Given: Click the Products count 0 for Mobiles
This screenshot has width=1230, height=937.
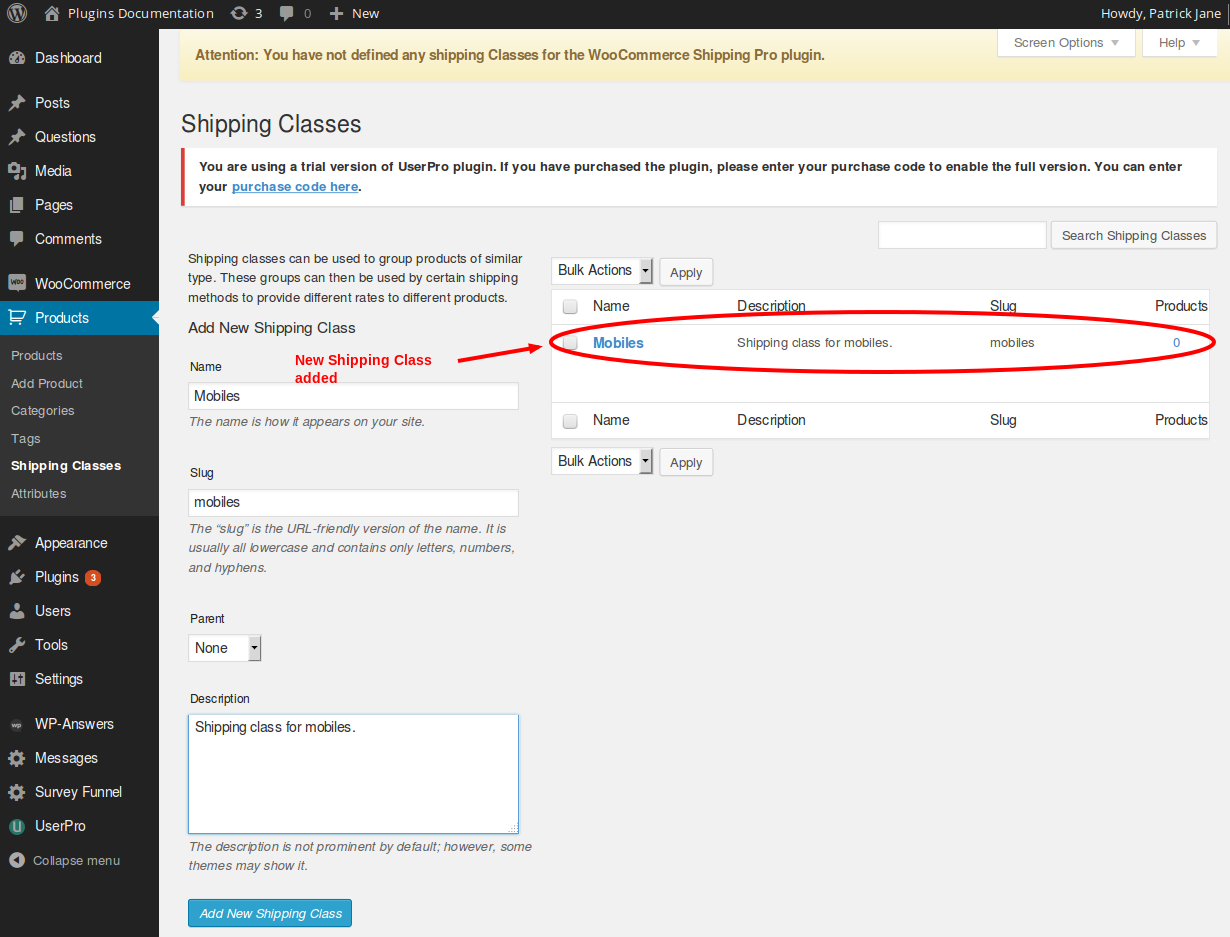Looking at the screenshot, I should (1176, 343).
